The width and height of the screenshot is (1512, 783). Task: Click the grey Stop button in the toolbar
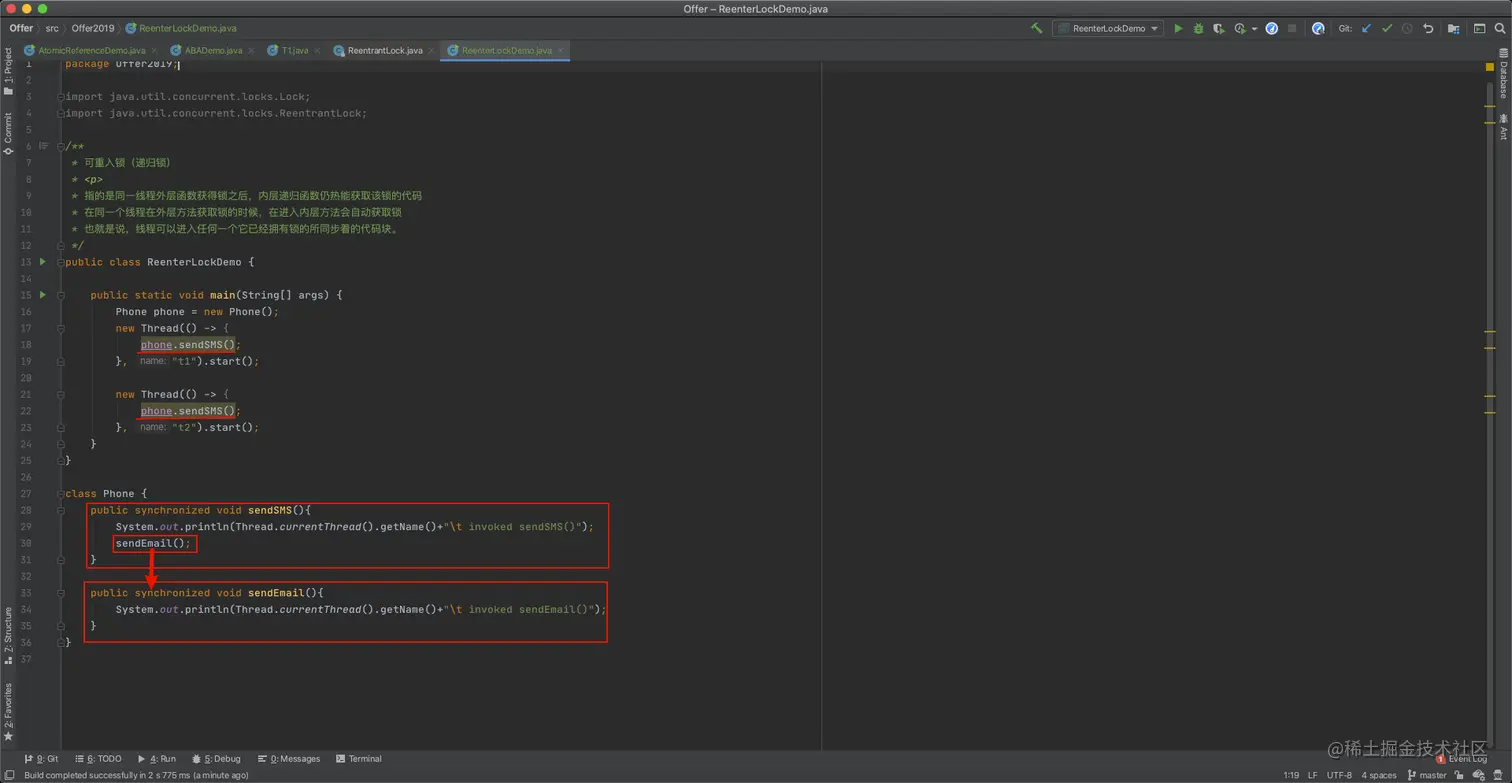point(1292,28)
